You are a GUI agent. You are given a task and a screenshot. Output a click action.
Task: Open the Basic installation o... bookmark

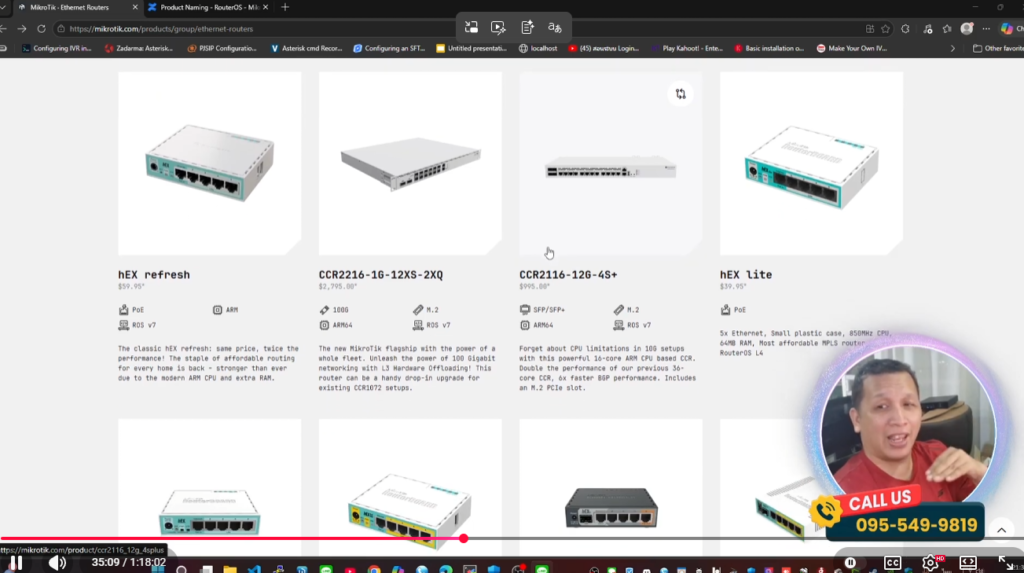pyautogui.click(x=769, y=48)
